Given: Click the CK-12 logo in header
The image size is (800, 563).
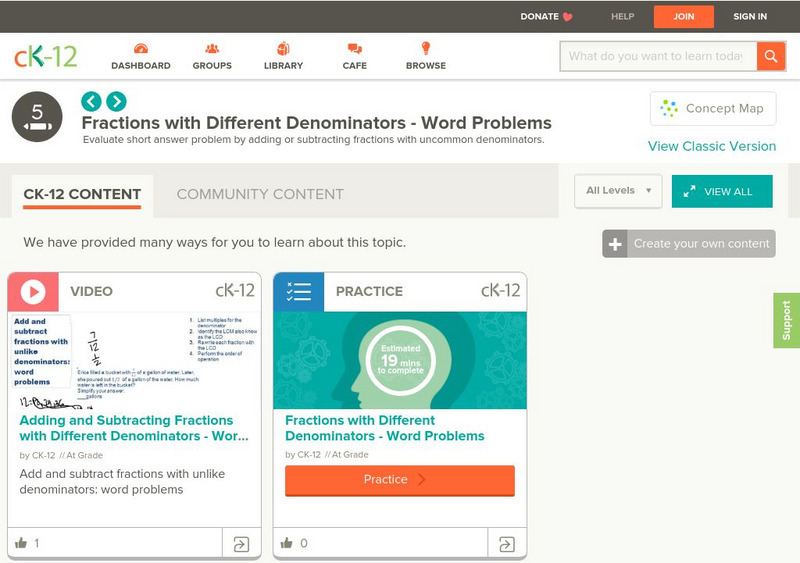Looking at the screenshot, I should tap(45, 56).
